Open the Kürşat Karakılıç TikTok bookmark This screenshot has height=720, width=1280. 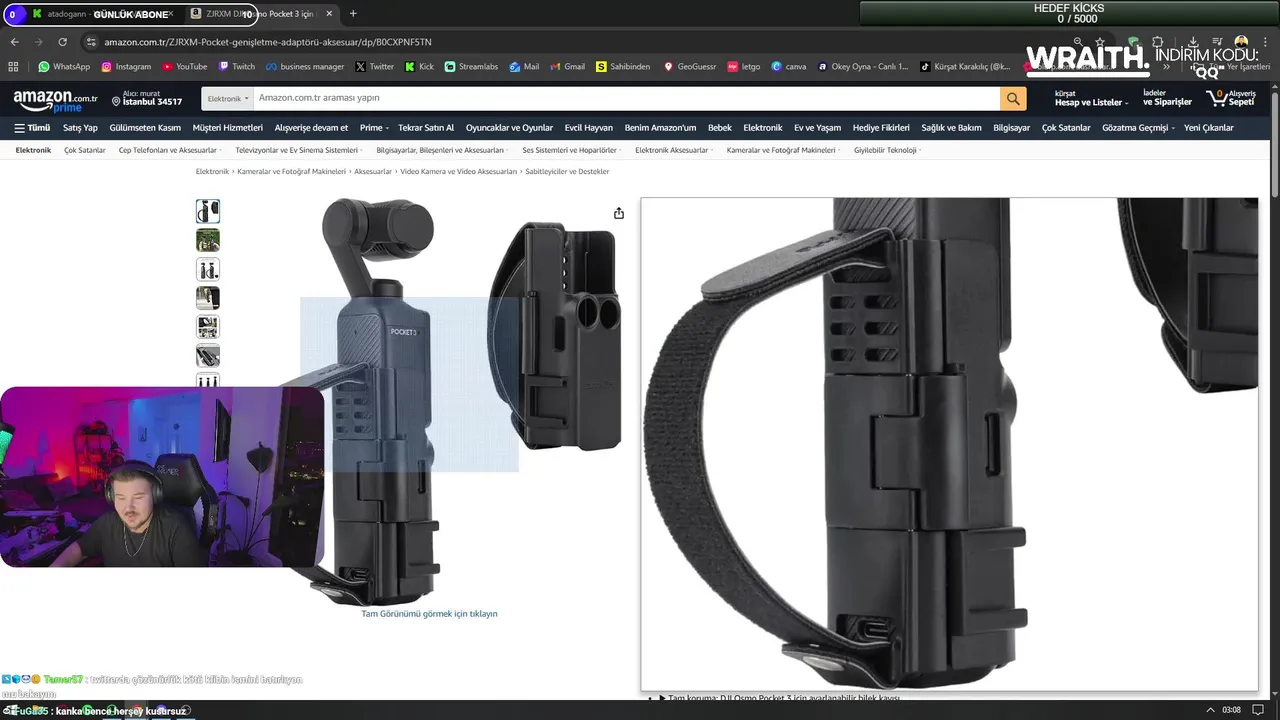[966, 67]
